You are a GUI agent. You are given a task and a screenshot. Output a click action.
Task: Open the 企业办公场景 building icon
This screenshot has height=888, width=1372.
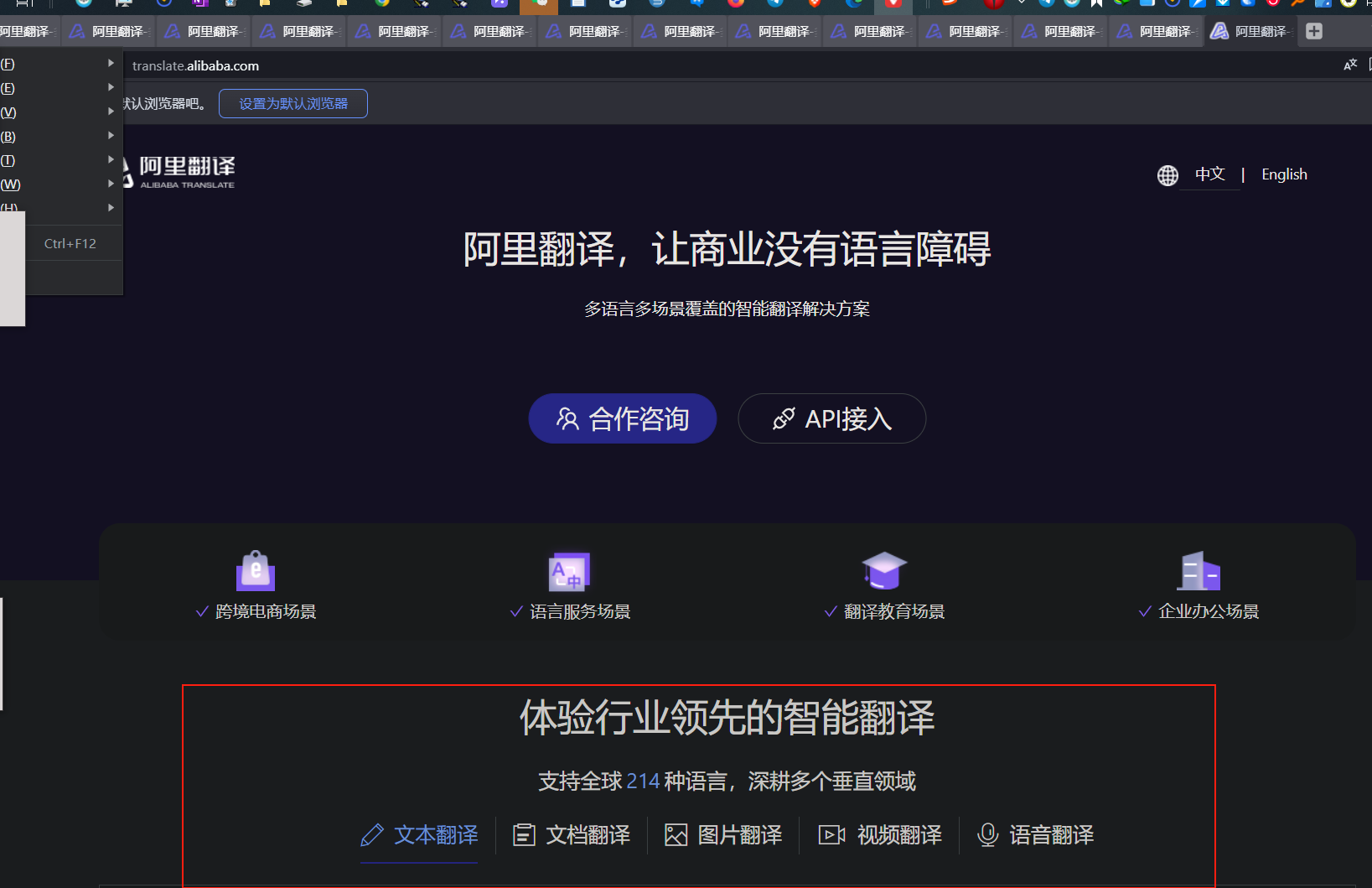1199,571
